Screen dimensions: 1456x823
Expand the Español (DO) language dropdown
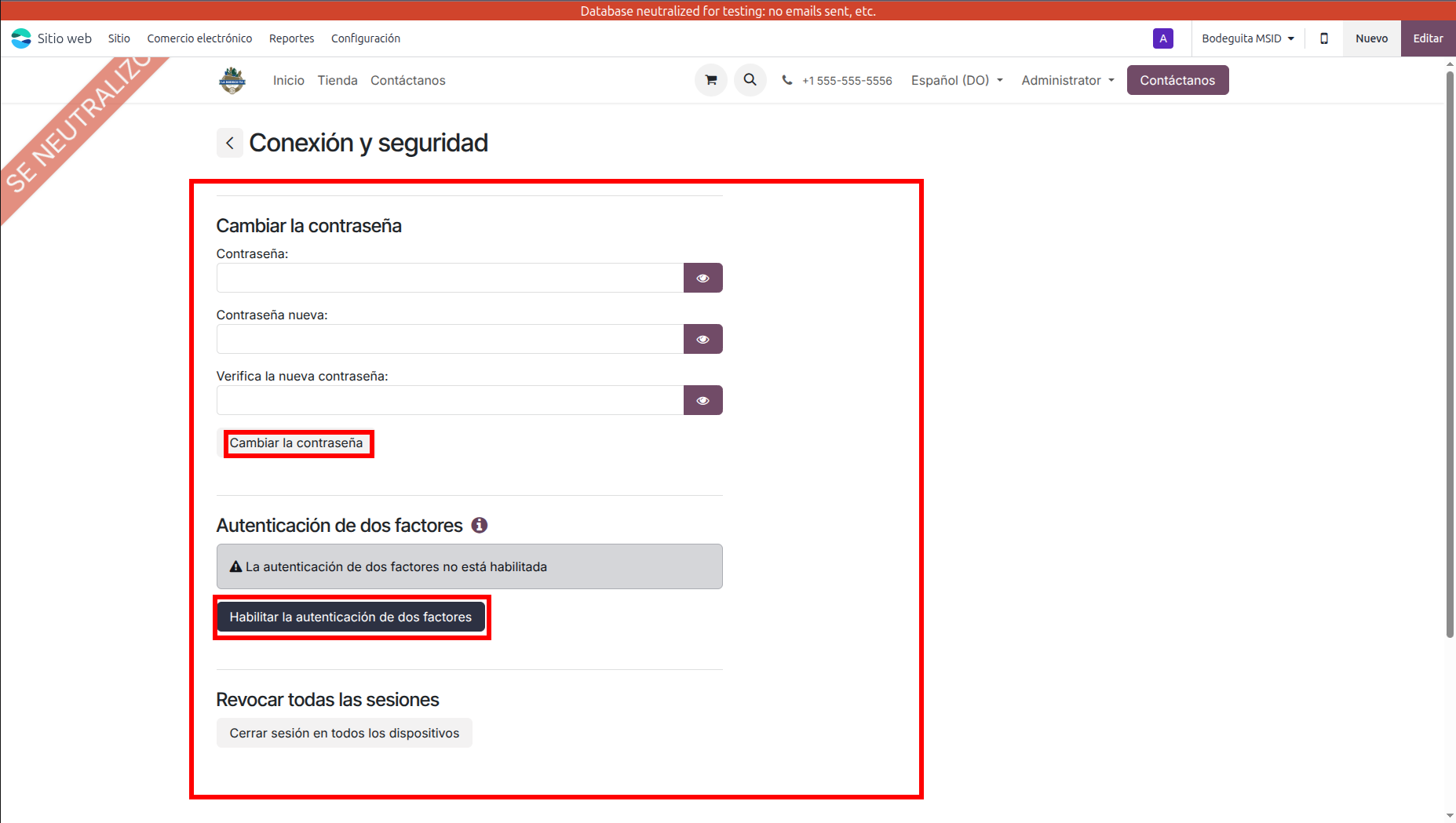point(956,80)
